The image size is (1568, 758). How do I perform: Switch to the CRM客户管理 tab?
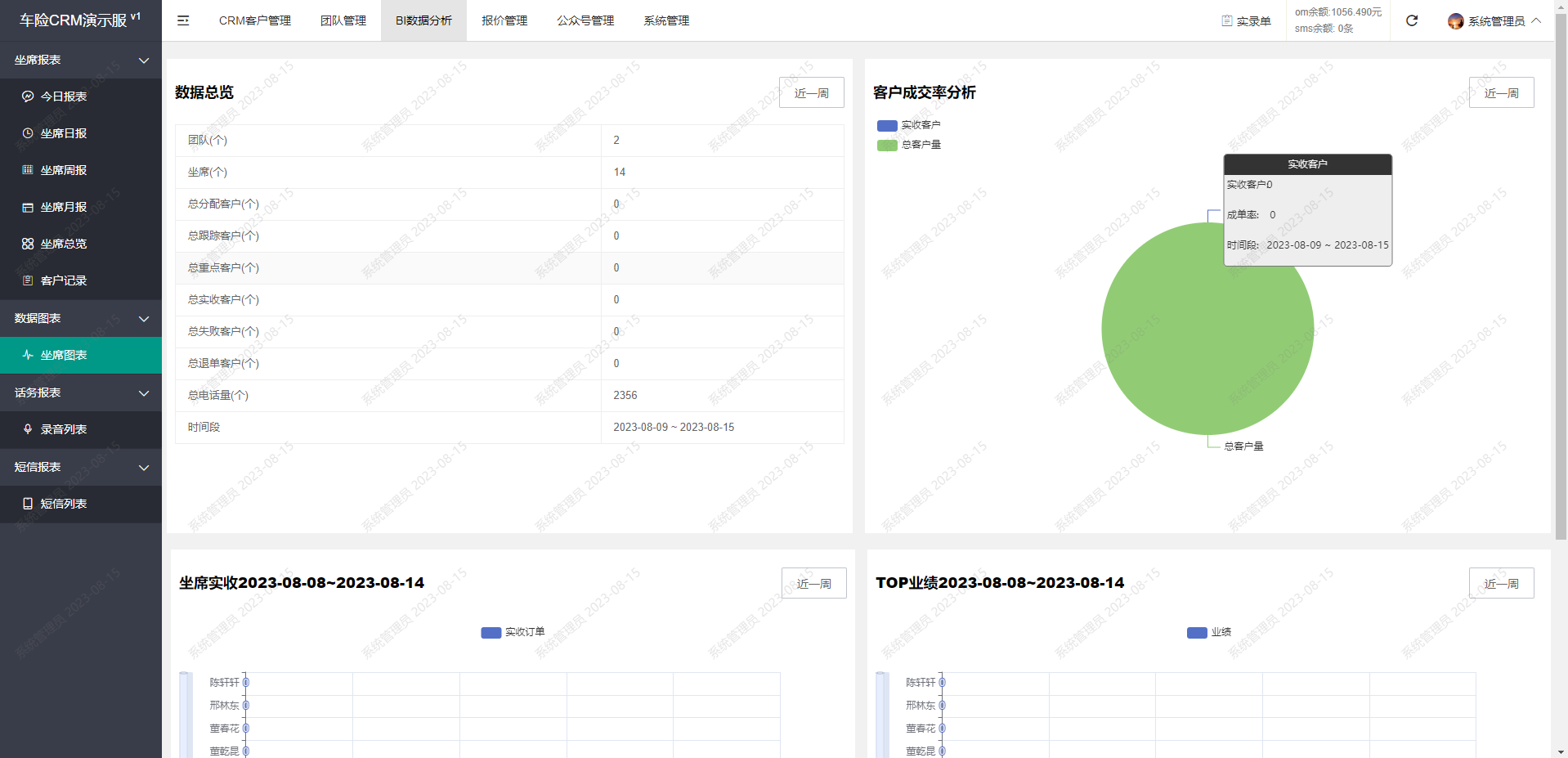pos(254,20)
